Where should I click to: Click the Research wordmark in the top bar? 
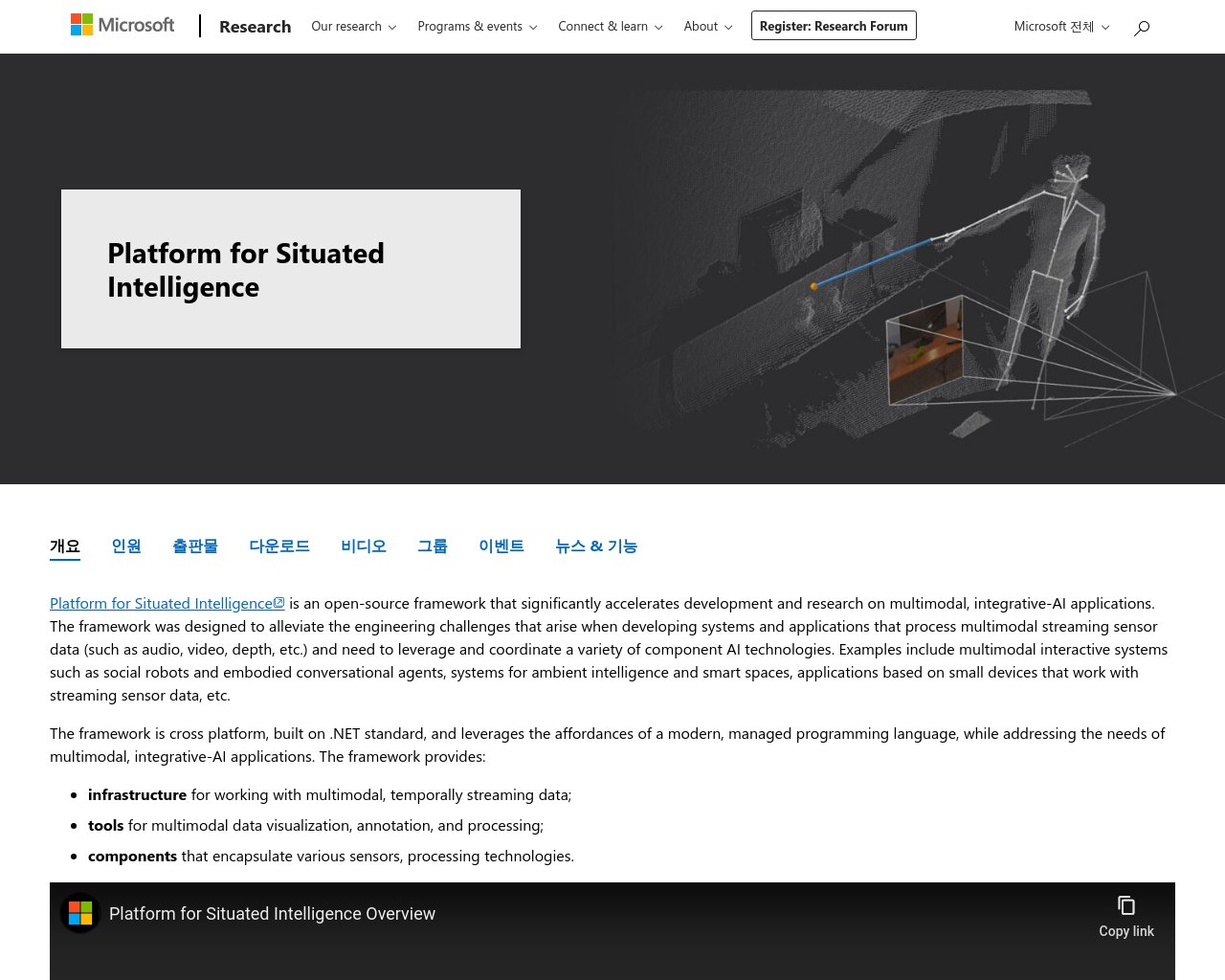255,27
